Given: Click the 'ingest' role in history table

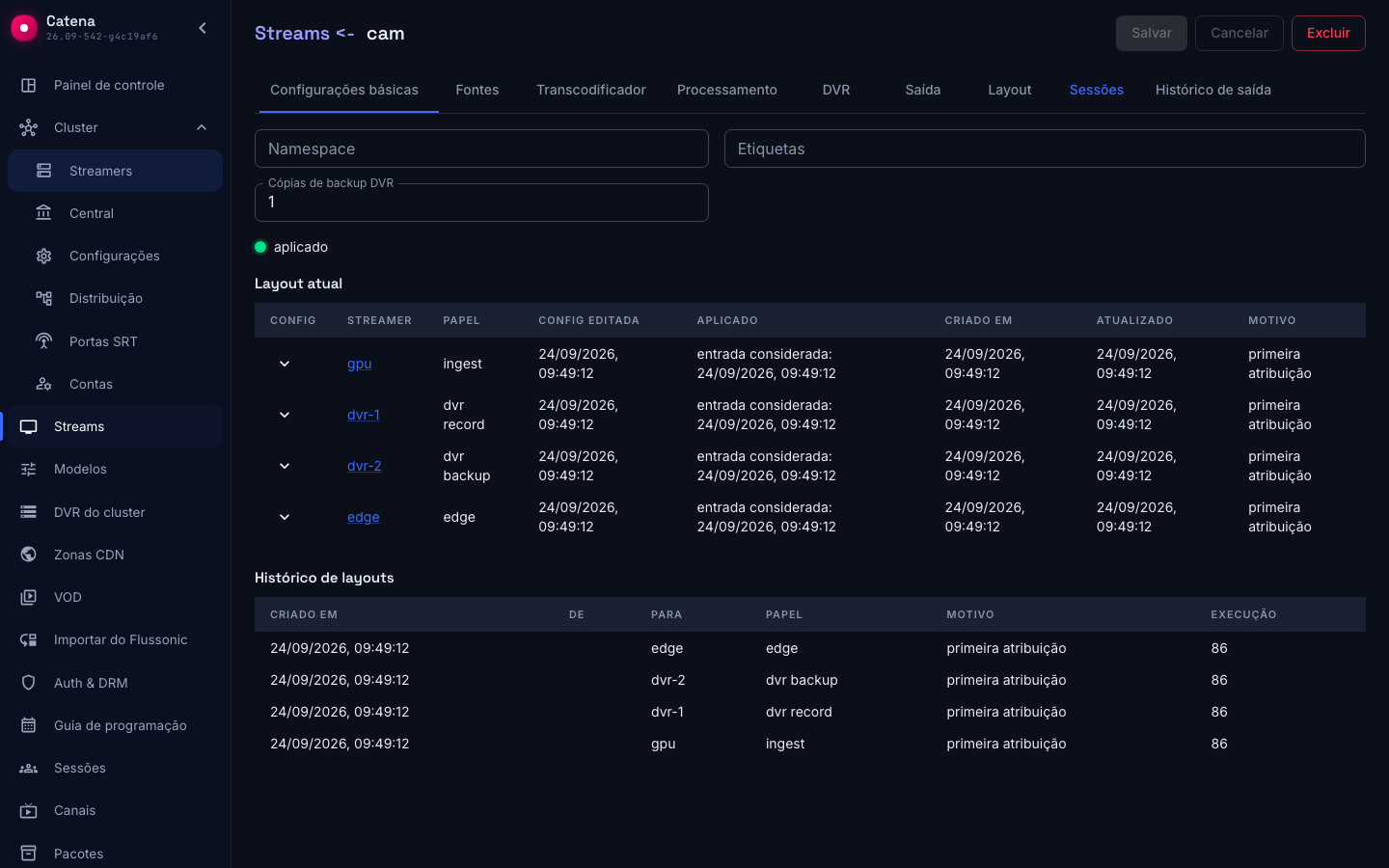Looking at the screenshot, I should pos(785,744).
